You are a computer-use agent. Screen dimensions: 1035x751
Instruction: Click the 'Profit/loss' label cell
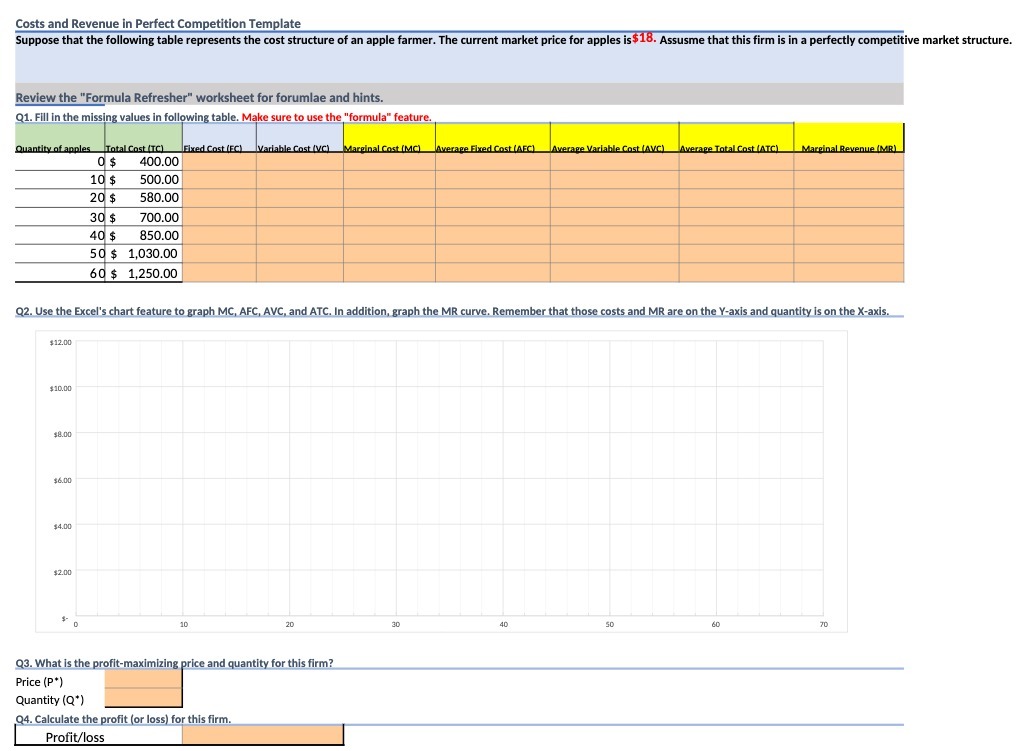98,736
